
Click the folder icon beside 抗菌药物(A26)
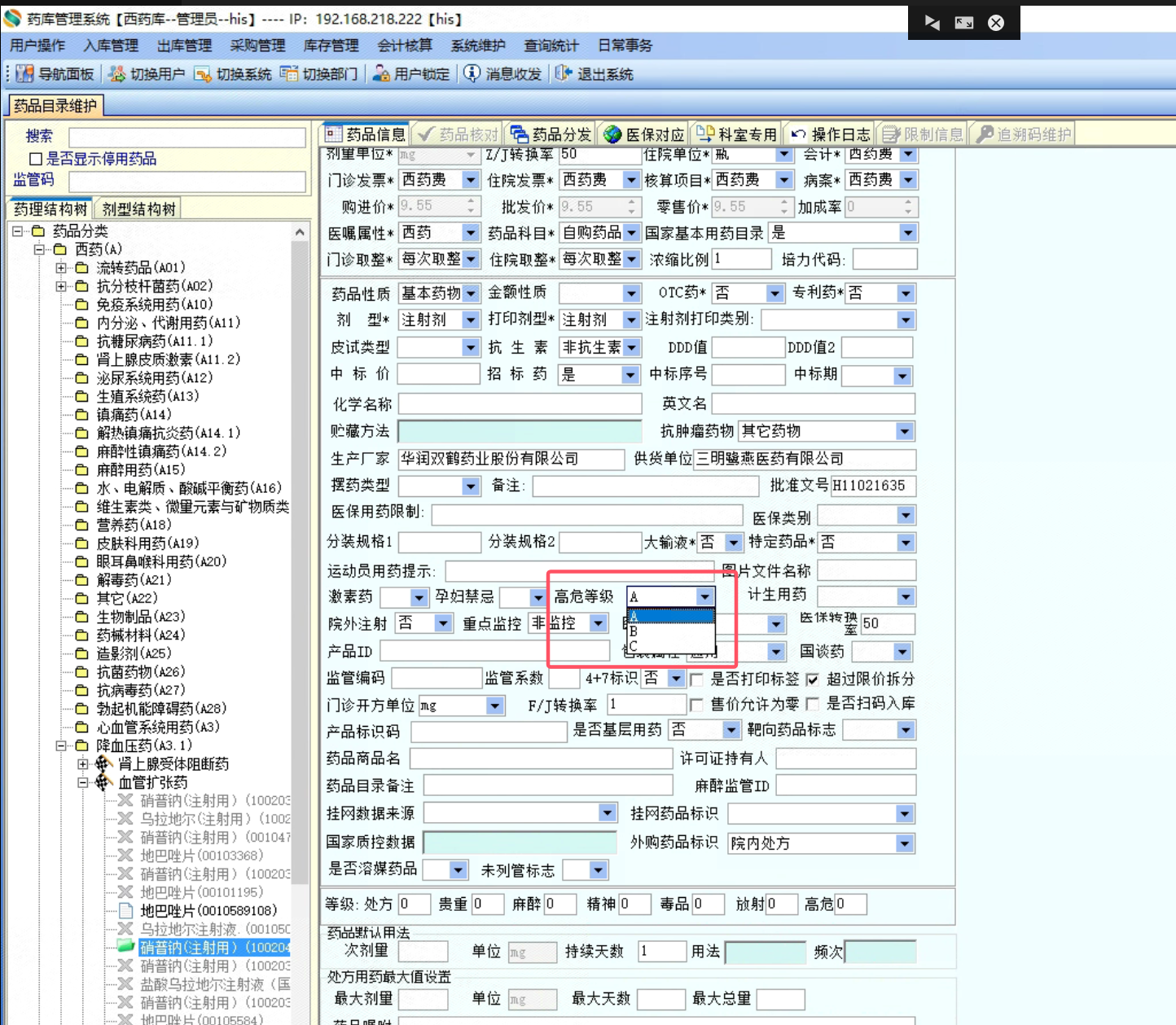coord(81,672)
